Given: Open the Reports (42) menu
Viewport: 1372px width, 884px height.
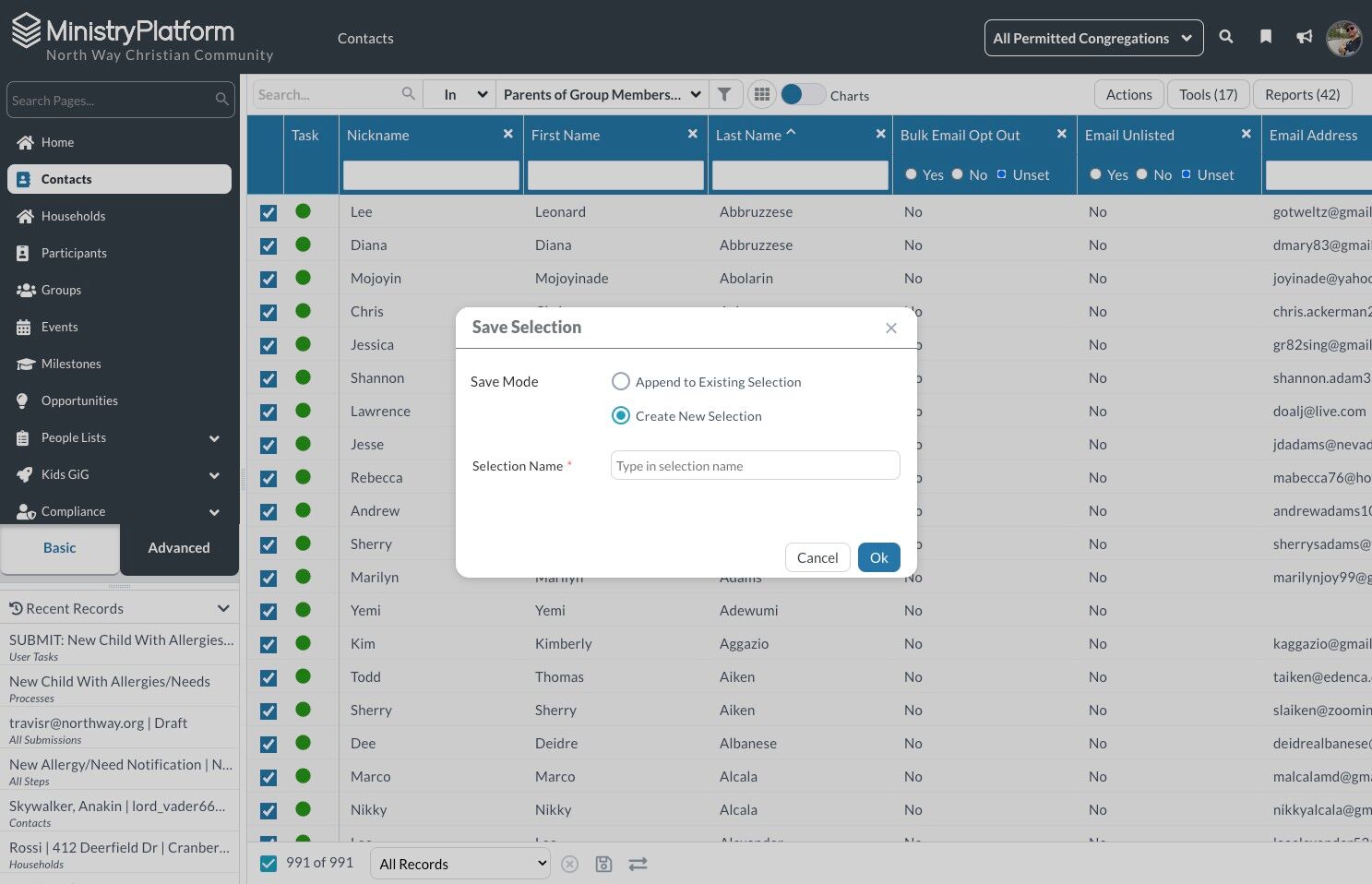Looking at the screenshot, I should (1302, 94).
